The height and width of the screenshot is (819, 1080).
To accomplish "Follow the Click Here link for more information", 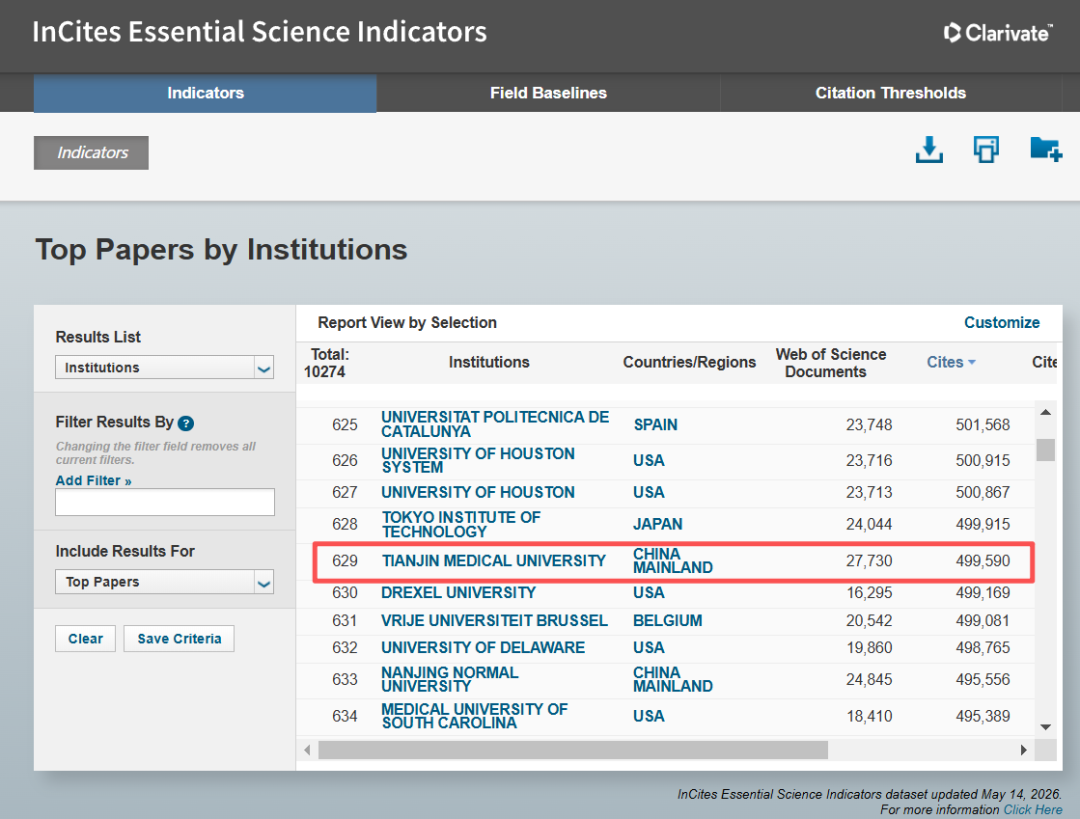I will [1032, 809].
